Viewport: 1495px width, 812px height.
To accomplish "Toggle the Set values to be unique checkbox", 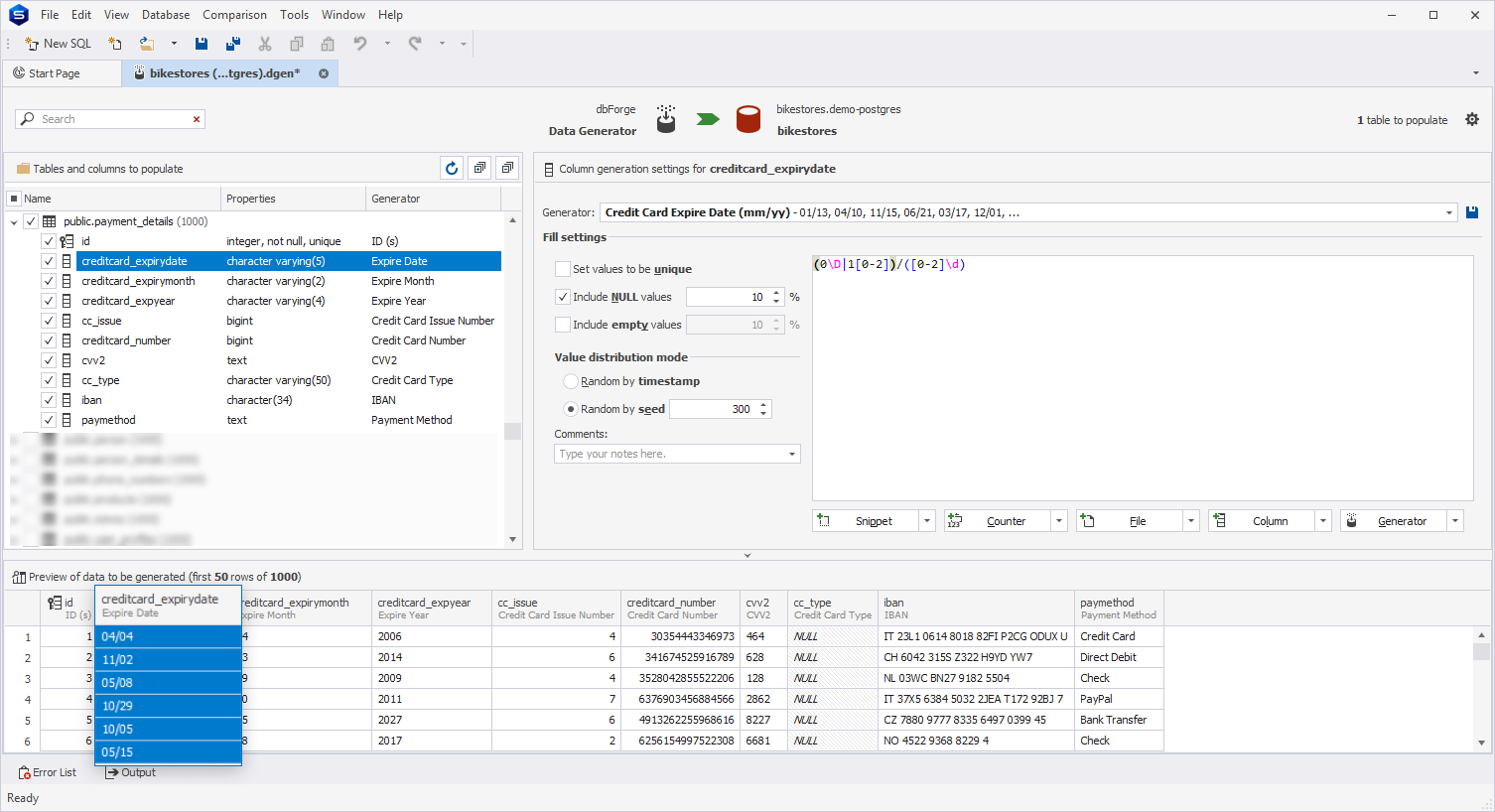I will tap(563, 269).
